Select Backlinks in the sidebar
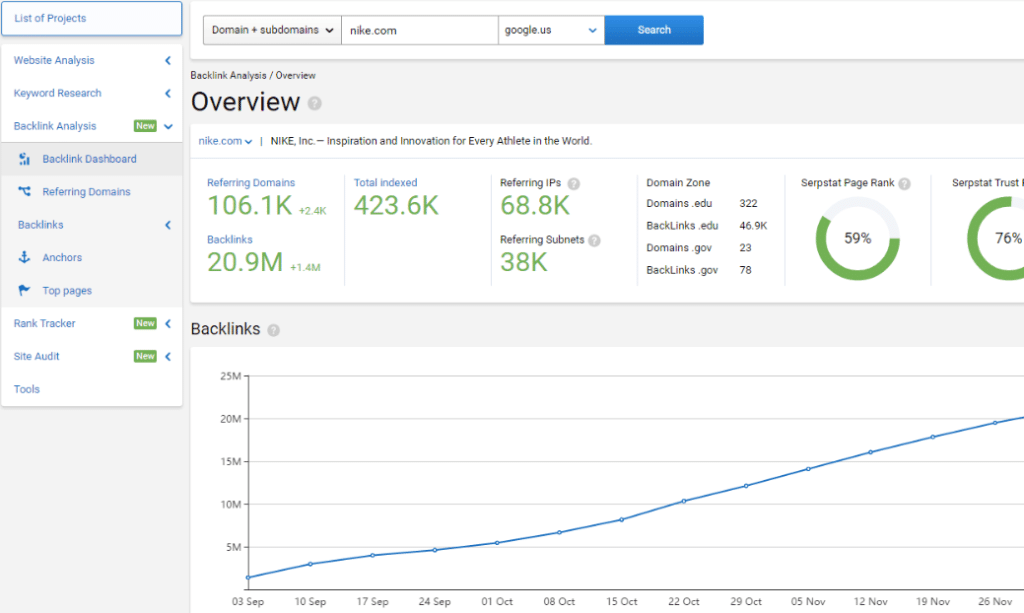The width and height of the screenshot is (1024, 613). point(40,225)
